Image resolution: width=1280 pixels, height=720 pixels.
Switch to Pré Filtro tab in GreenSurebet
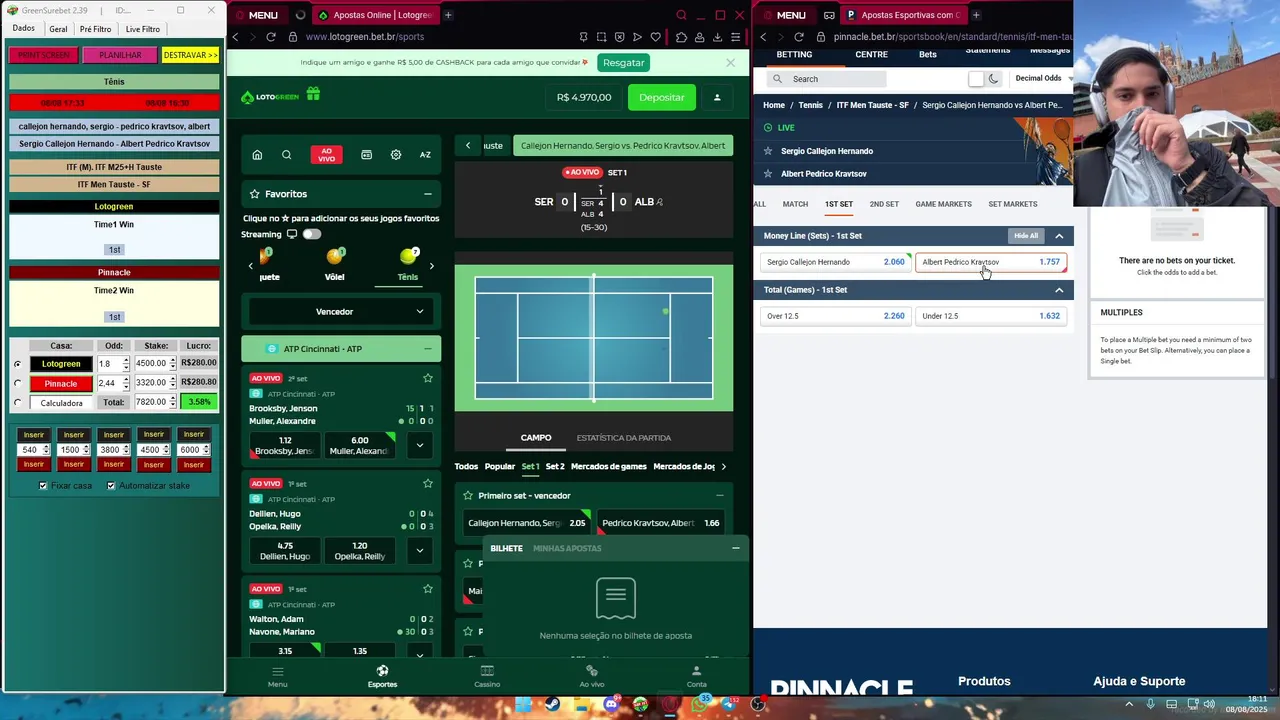95,29
